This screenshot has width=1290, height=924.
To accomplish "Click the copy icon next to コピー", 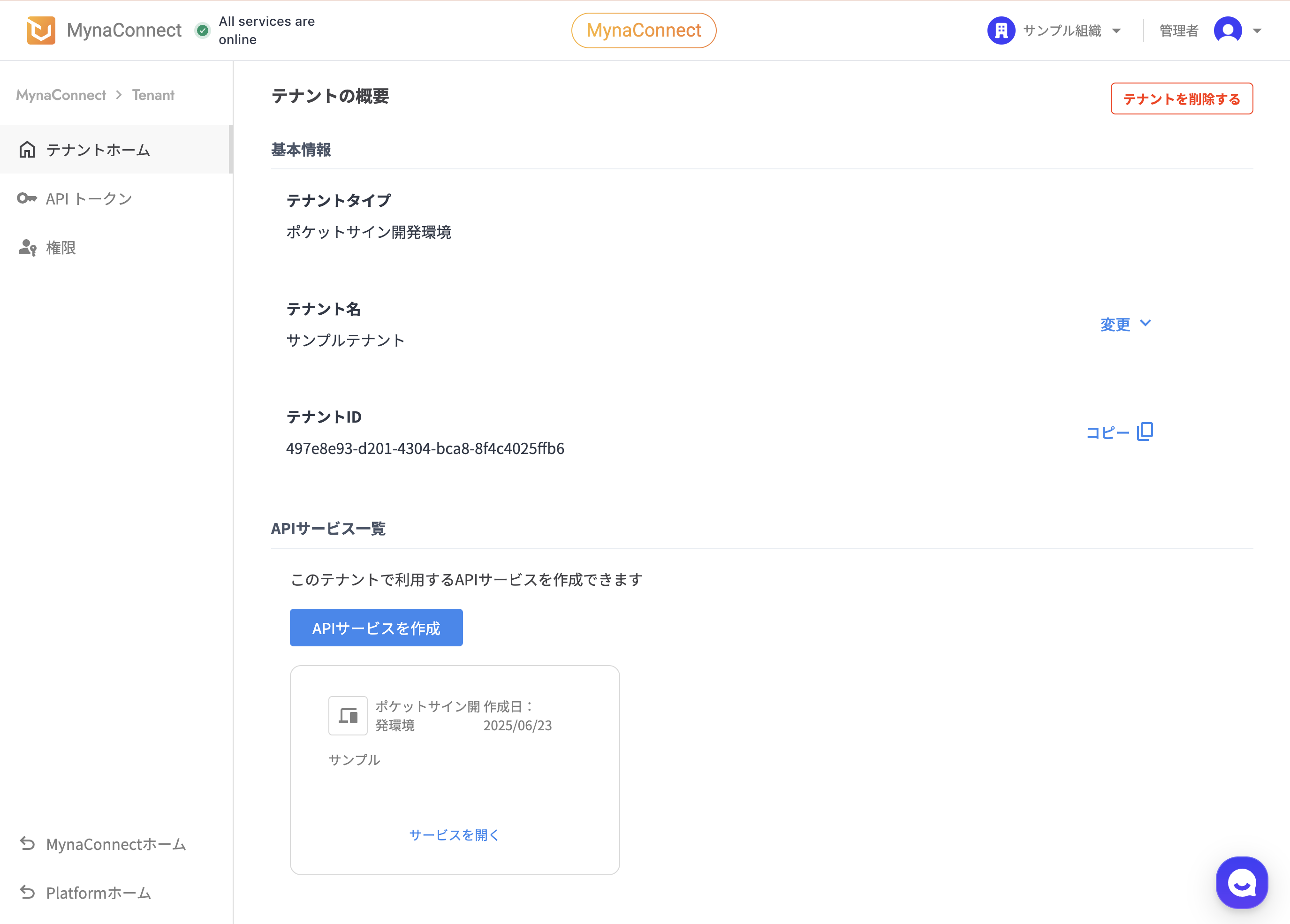I will pos(1145,432).
